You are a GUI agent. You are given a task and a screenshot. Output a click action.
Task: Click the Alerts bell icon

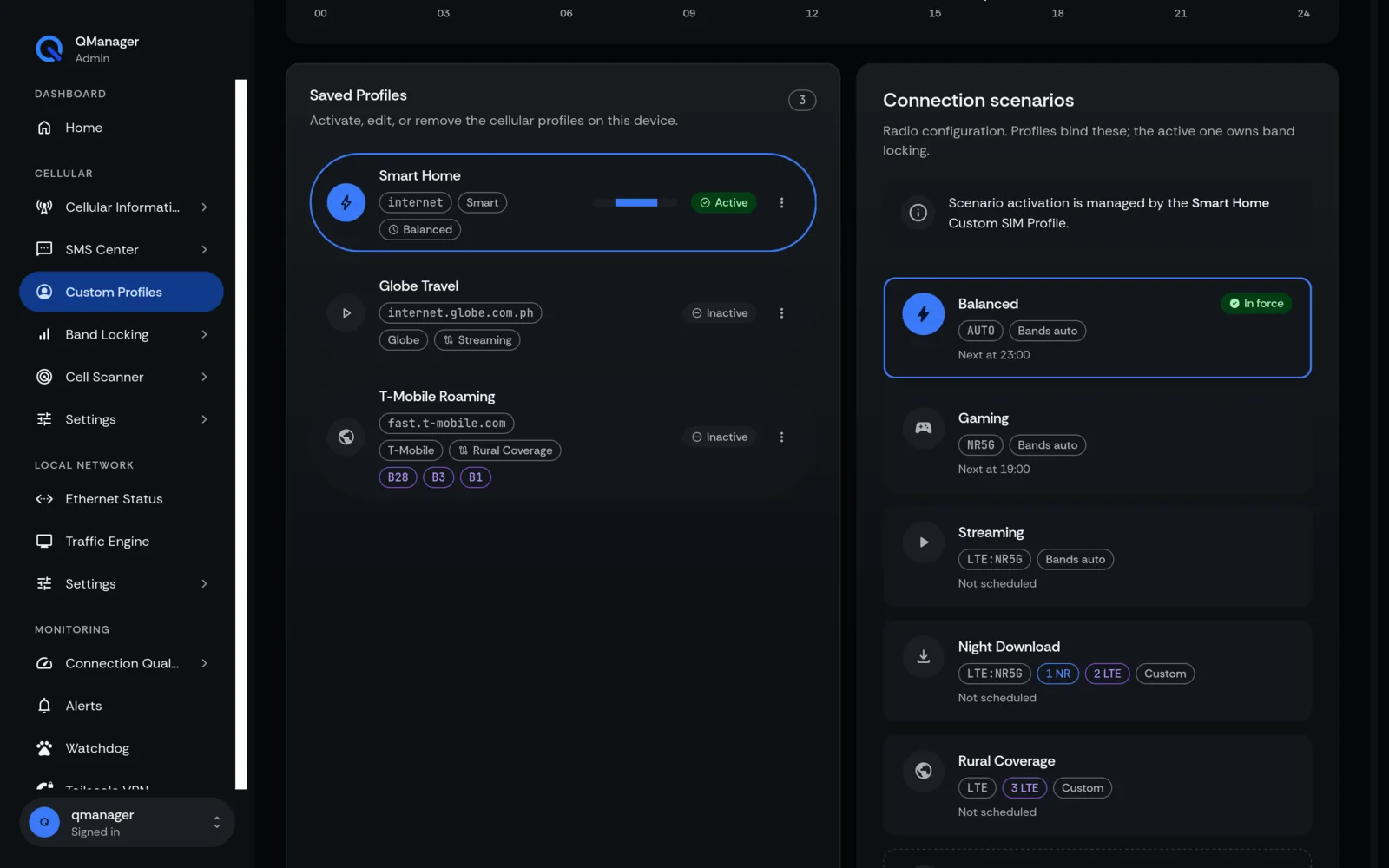click(x=44, y=706)
